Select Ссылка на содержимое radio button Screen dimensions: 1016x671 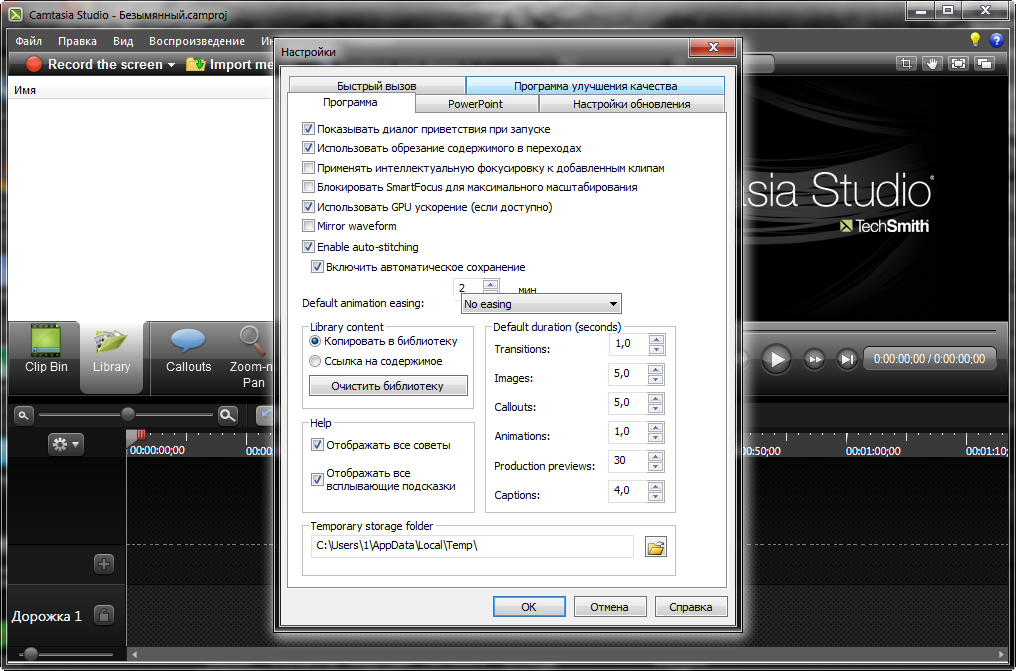(315, 361)
